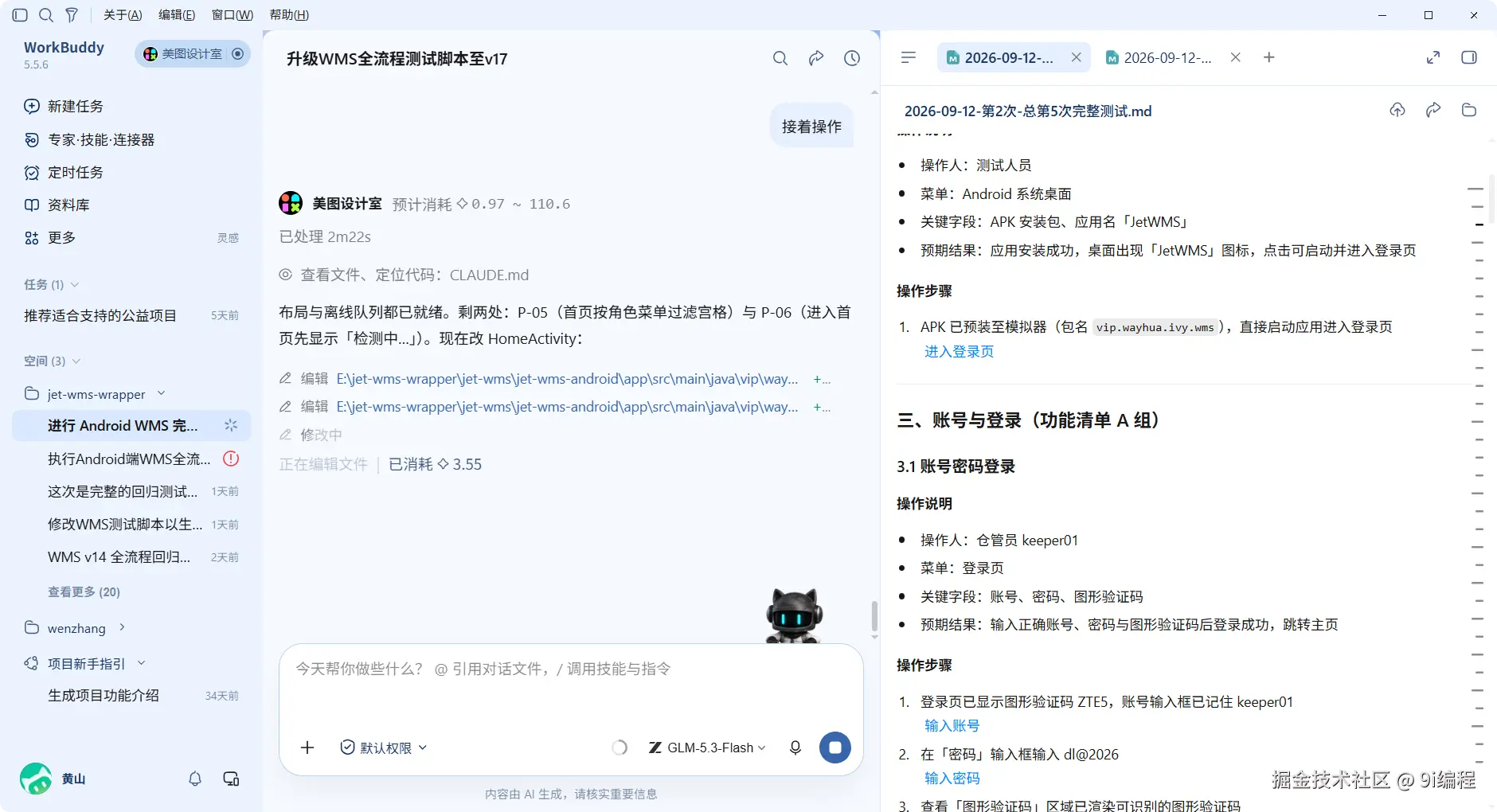
Task: Open first edited file path link
Action: coord(567,379)
